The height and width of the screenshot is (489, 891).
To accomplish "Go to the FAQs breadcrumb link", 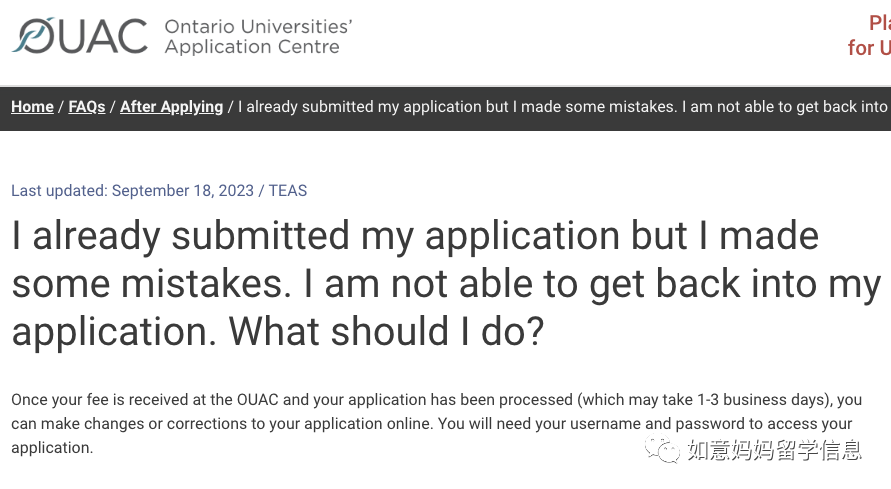I will [87, 107].
